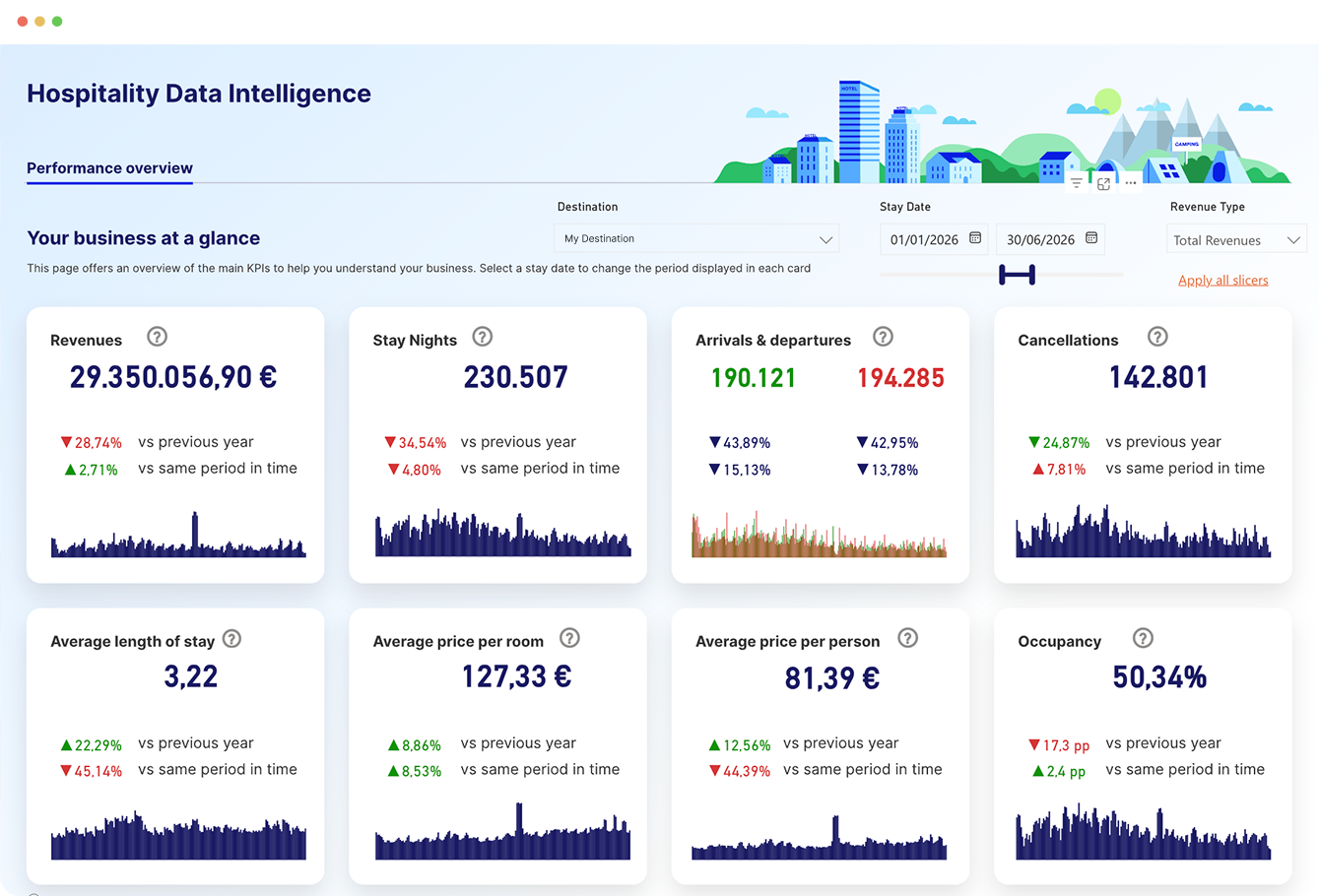
Task: Click the Stay Nights help question mark
Action: (x=482, y=337)
